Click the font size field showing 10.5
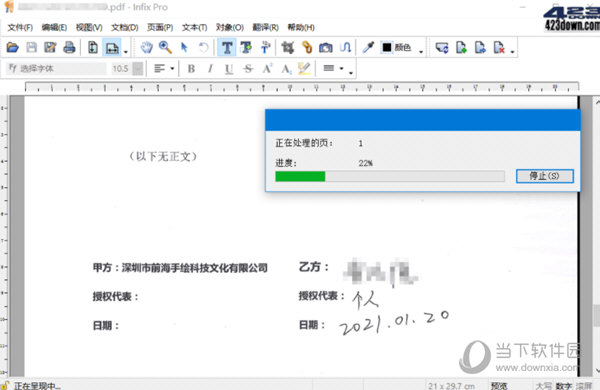600x390 pixels. (121, 69)
